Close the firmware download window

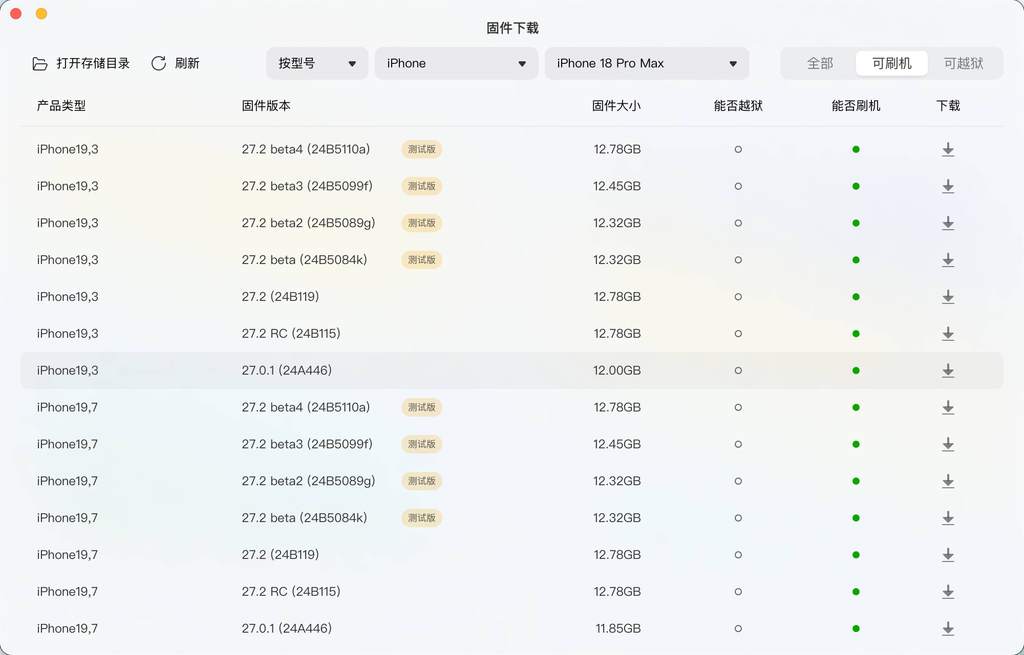point(16,14)
